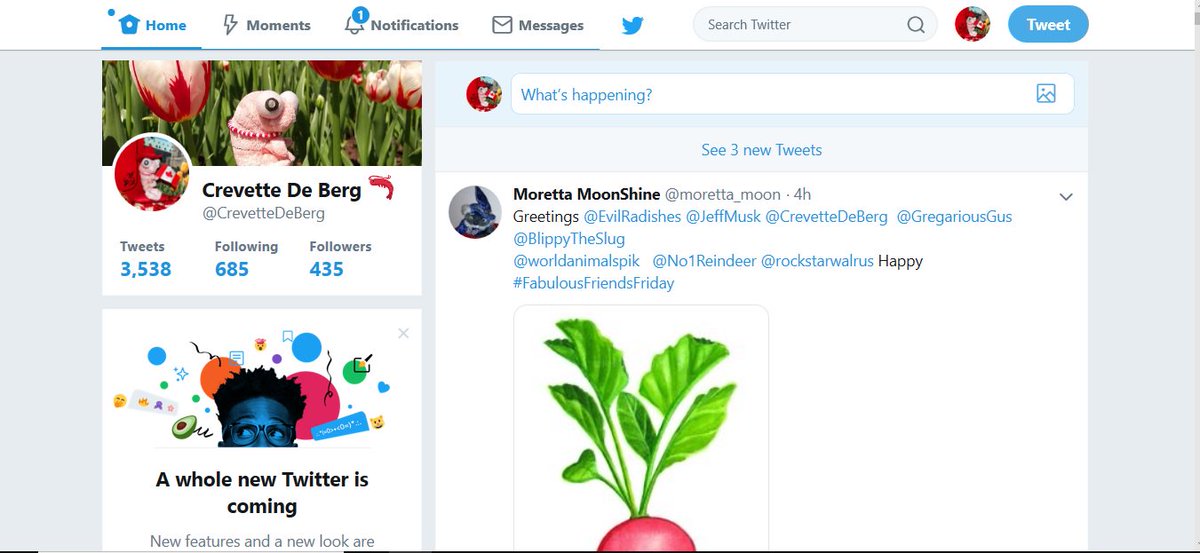Open the Messages tab

click(x=538, y=25)
